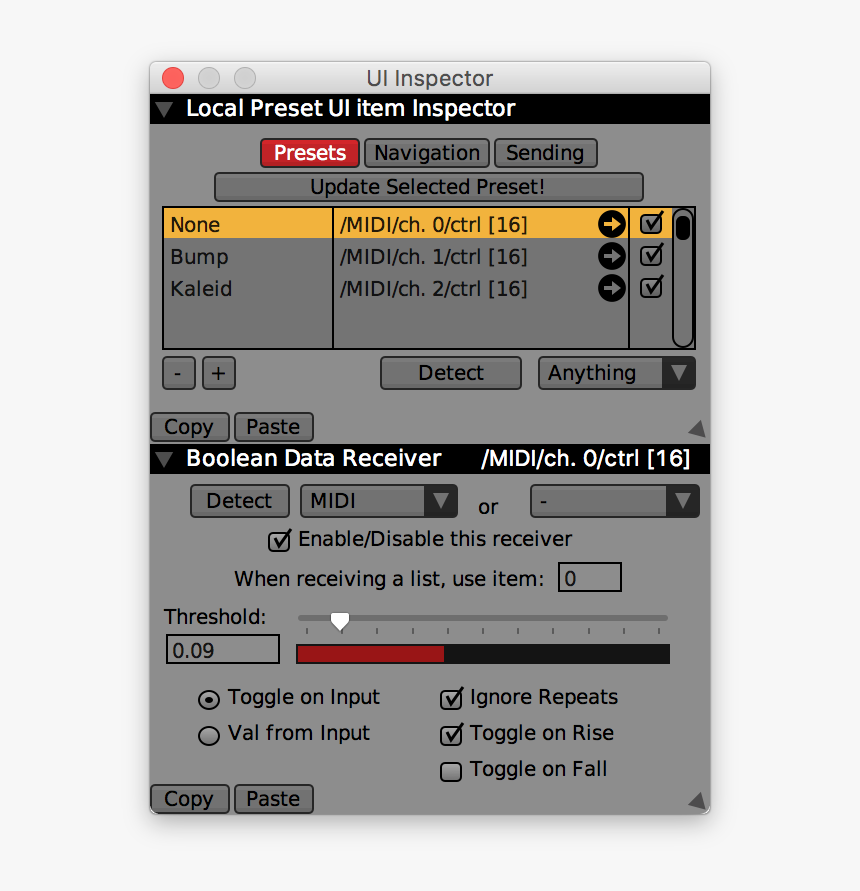The image size is (860, 891).
Task: Click the triangle at the panel's bottom right corner
Action: (699, 800)
